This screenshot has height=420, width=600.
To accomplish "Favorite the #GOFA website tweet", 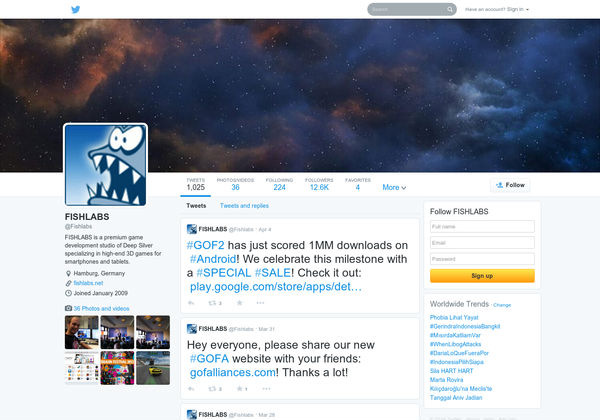I will (238, 388).
